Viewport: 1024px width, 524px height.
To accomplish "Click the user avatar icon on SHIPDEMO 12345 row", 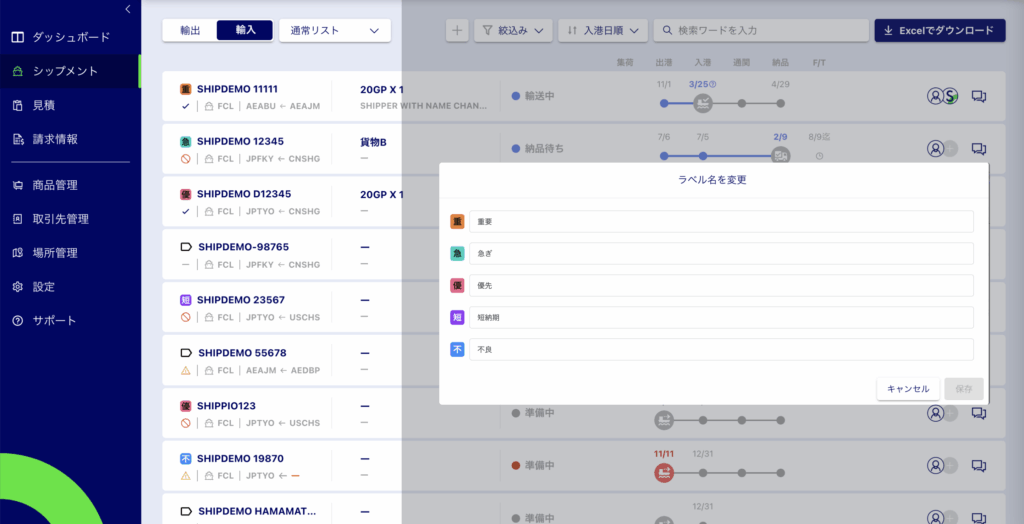I will click(x=935, y=149).
